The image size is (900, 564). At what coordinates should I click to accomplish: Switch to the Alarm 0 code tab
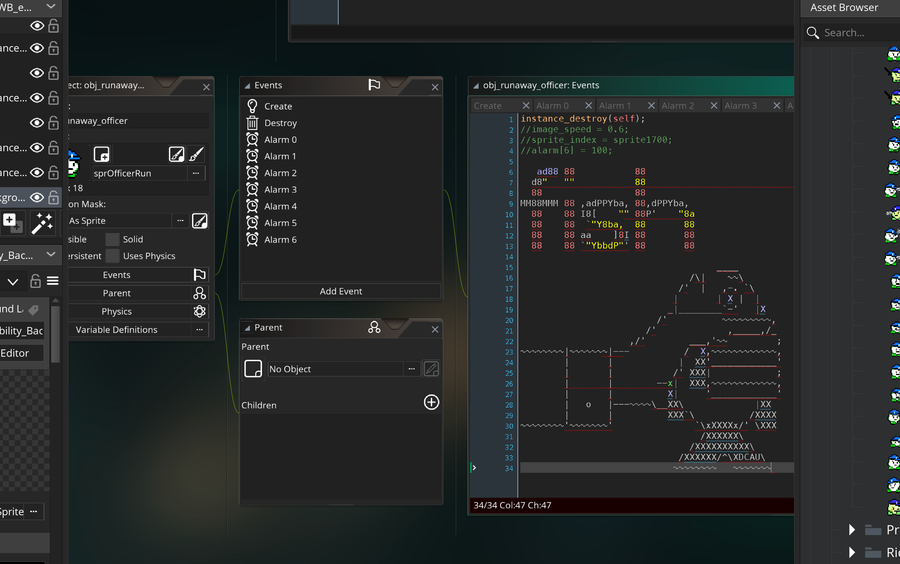pyautogui.click(x=552, y=106)
